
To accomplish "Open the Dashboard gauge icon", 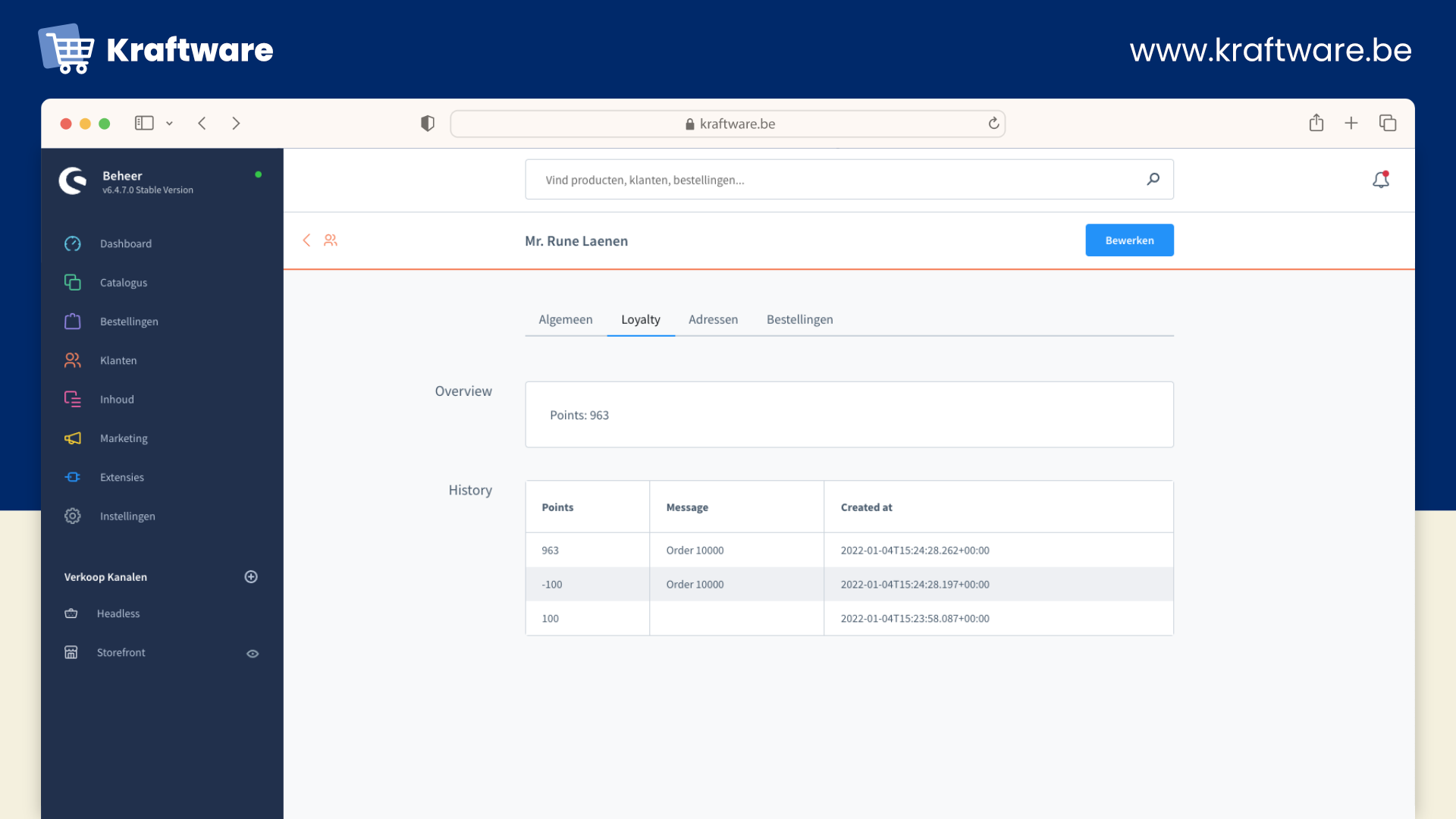I will [73, 243].
